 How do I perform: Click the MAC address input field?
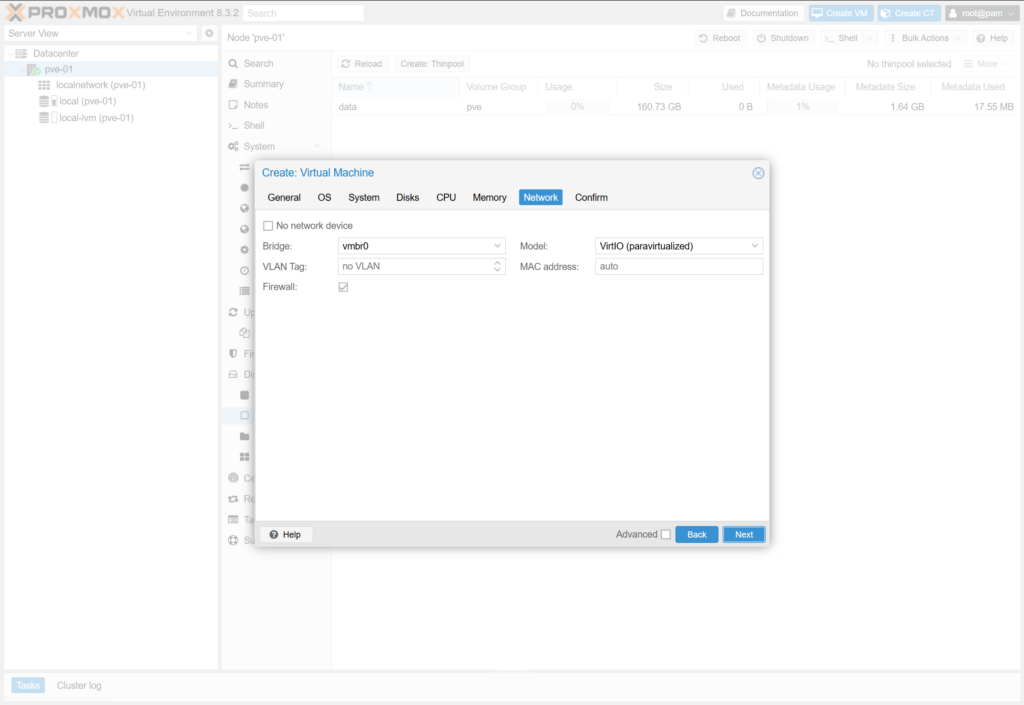(678, 267)
